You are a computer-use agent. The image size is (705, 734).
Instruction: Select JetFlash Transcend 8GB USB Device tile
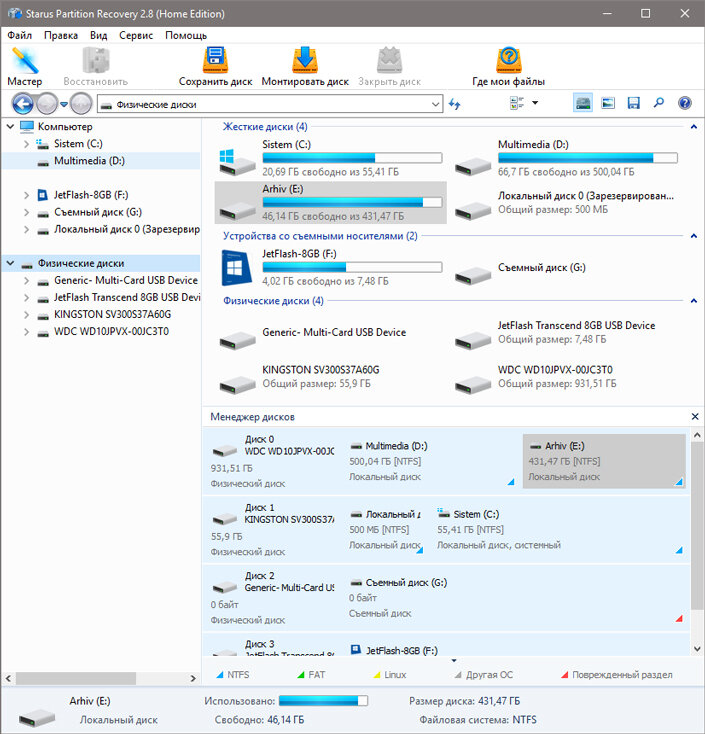click(566, 333)
